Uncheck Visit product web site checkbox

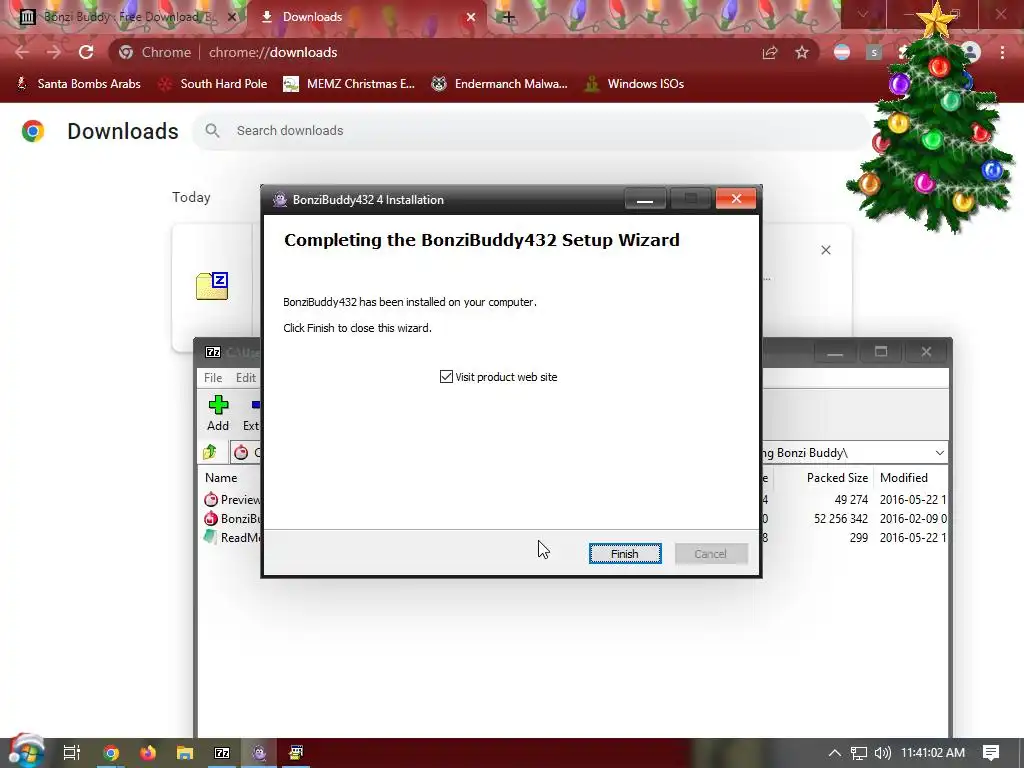446,377
